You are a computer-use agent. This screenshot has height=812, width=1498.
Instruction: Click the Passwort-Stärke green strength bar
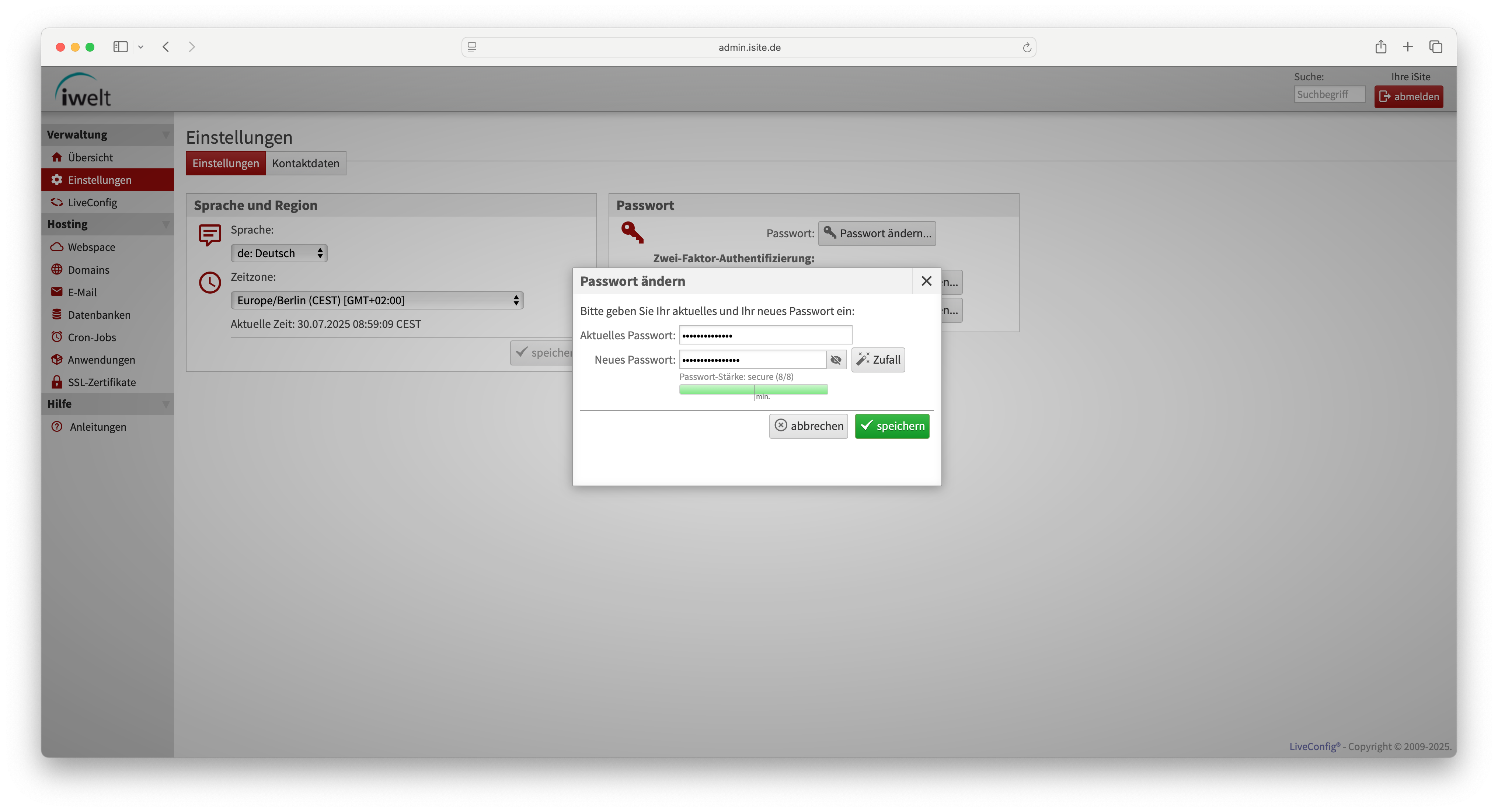753,389
